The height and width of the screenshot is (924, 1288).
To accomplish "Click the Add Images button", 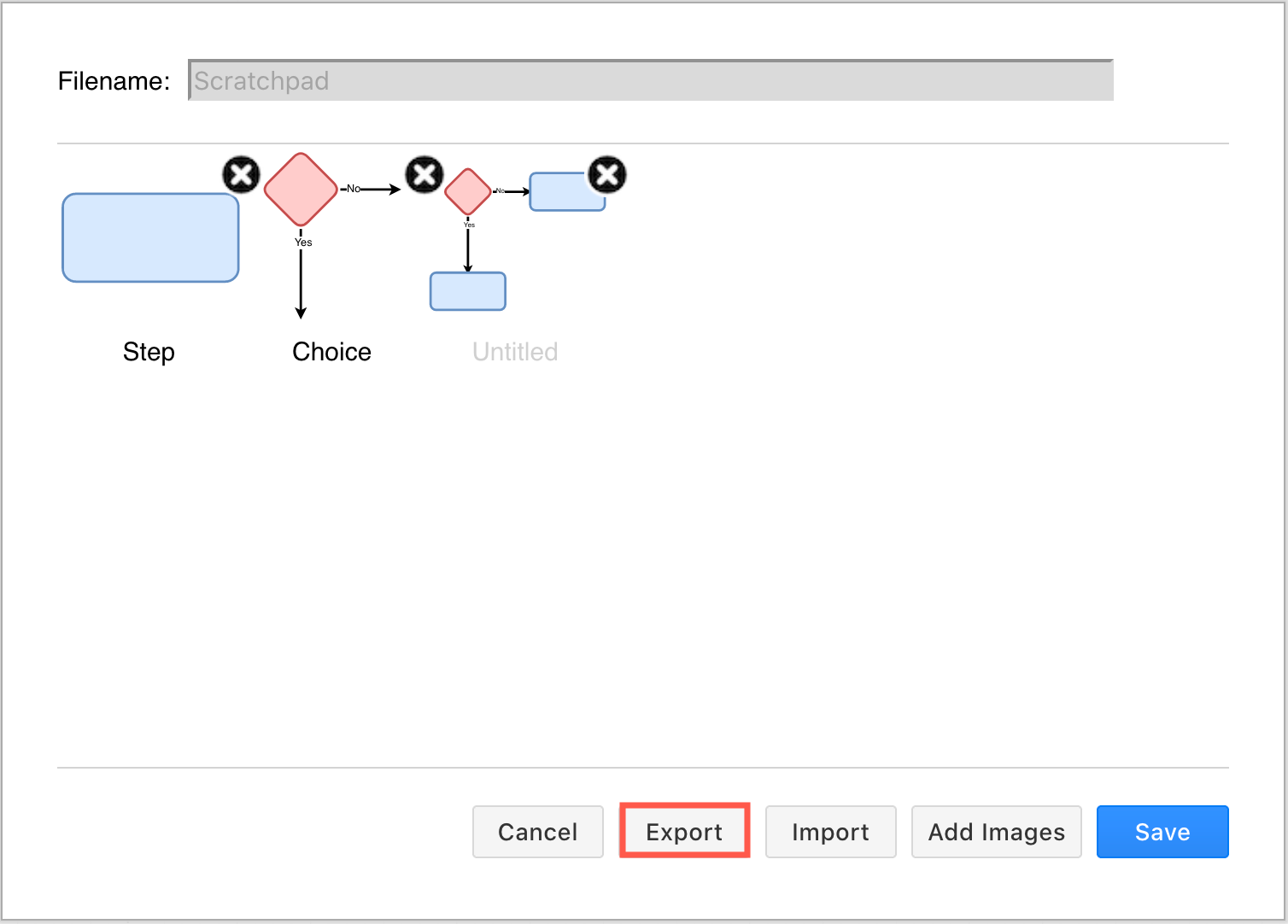I will pos(996,831).
